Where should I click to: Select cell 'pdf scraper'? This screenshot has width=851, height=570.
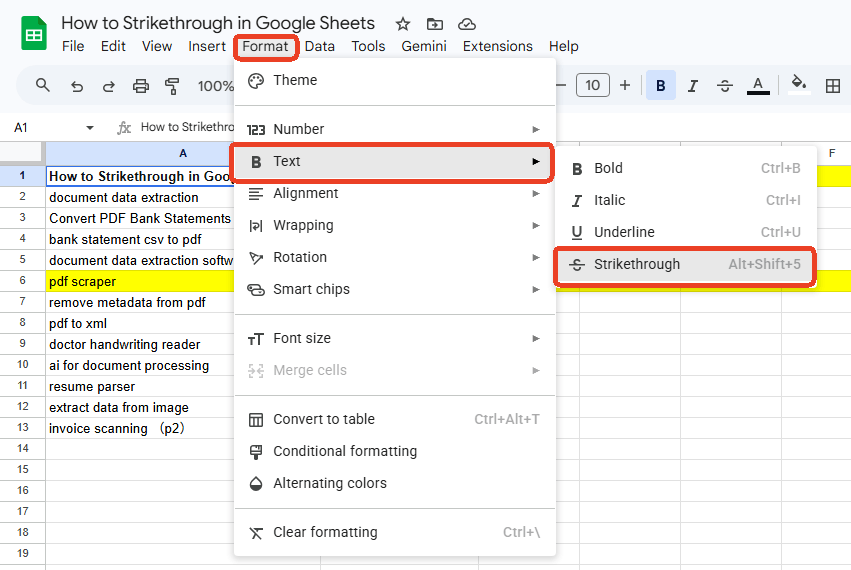(x=140, y=281)
